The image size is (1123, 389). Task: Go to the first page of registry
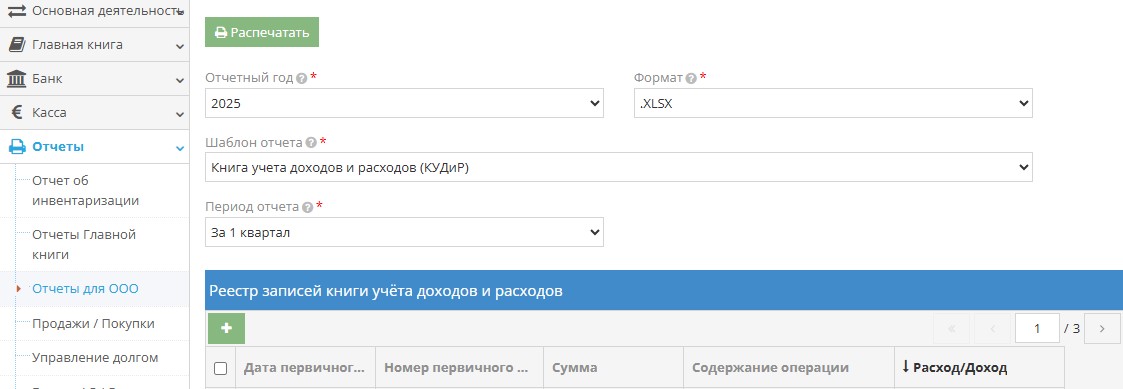pyautogui.click(x=952, y=329)
